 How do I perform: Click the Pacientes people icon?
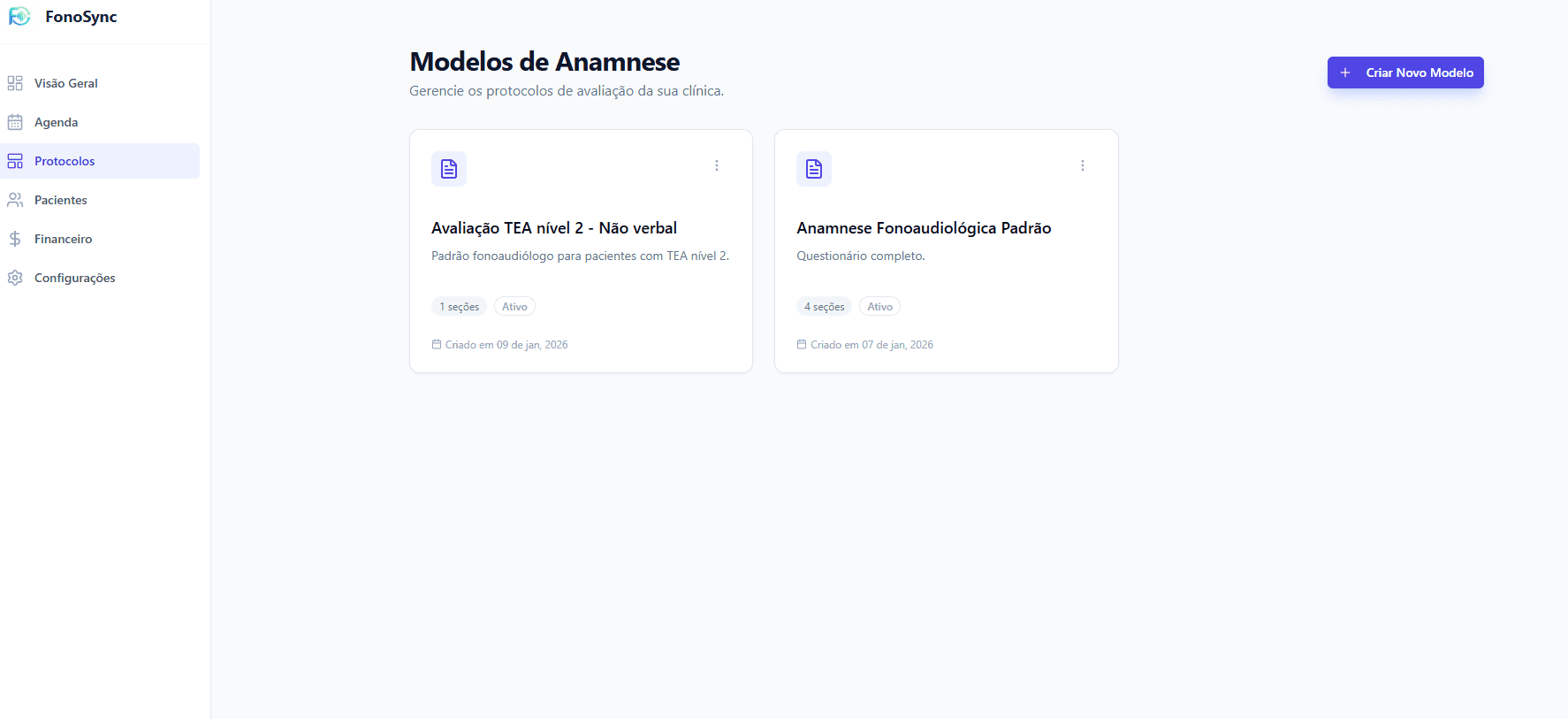click(15, 199)
